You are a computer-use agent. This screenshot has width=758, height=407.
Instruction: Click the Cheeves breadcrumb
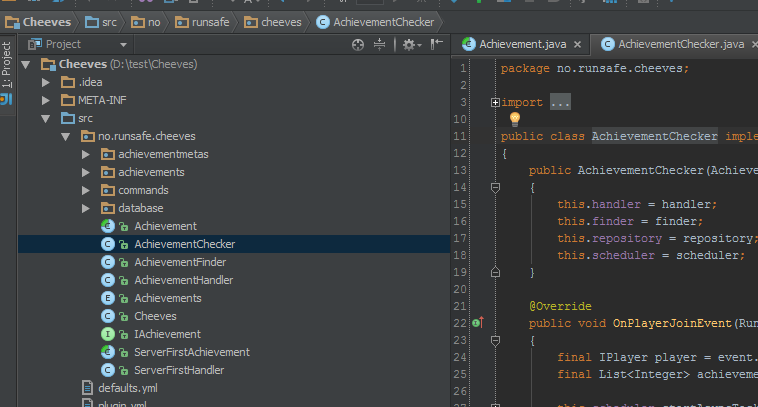(x=38, y=22)
